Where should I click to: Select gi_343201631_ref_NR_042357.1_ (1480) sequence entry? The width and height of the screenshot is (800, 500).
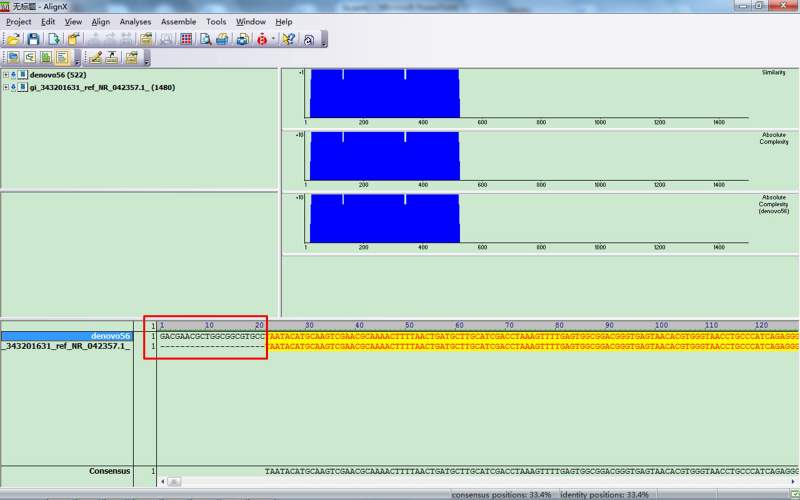pyautogui.click(x=102, y=88)
